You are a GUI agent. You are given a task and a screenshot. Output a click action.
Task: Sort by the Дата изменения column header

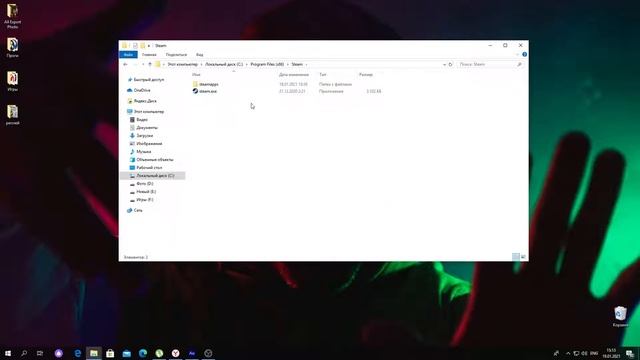pos(293,75)
